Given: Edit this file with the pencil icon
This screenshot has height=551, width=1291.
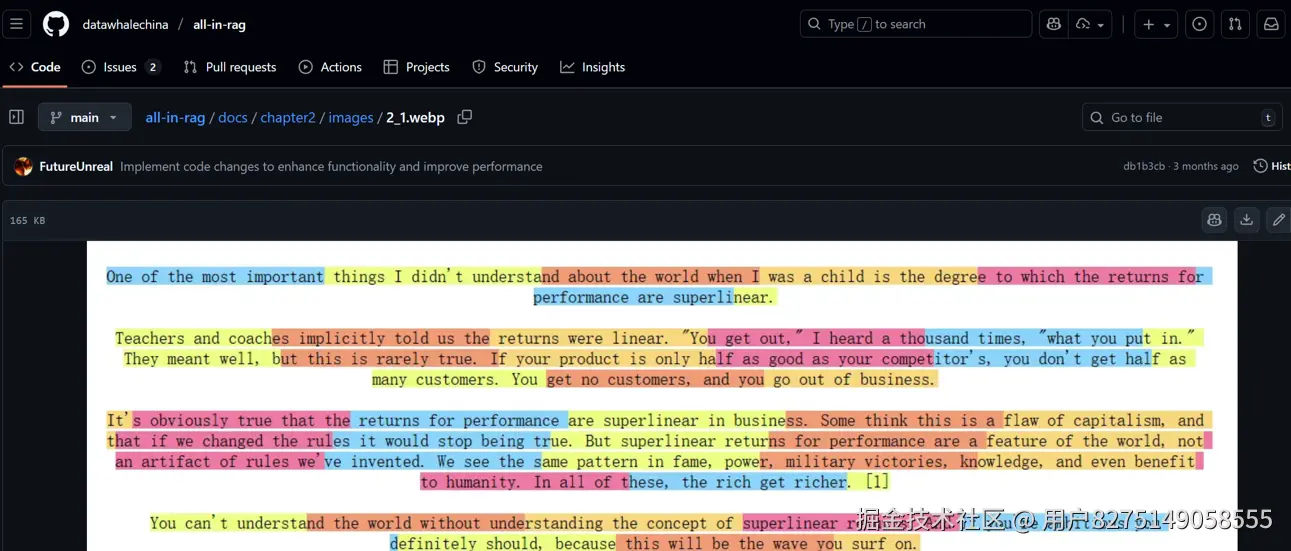Looking at the screenshot, I should point(1278,220).
